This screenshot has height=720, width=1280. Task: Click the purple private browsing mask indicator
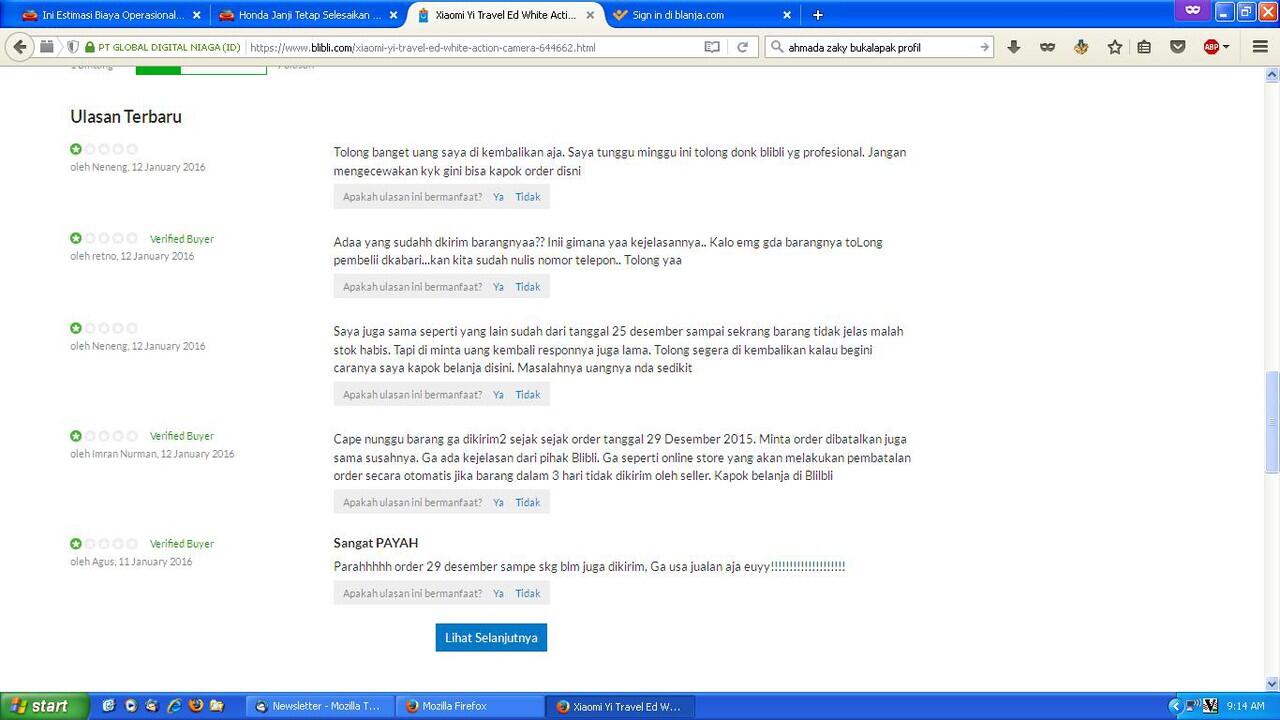tap(1193, 11)
